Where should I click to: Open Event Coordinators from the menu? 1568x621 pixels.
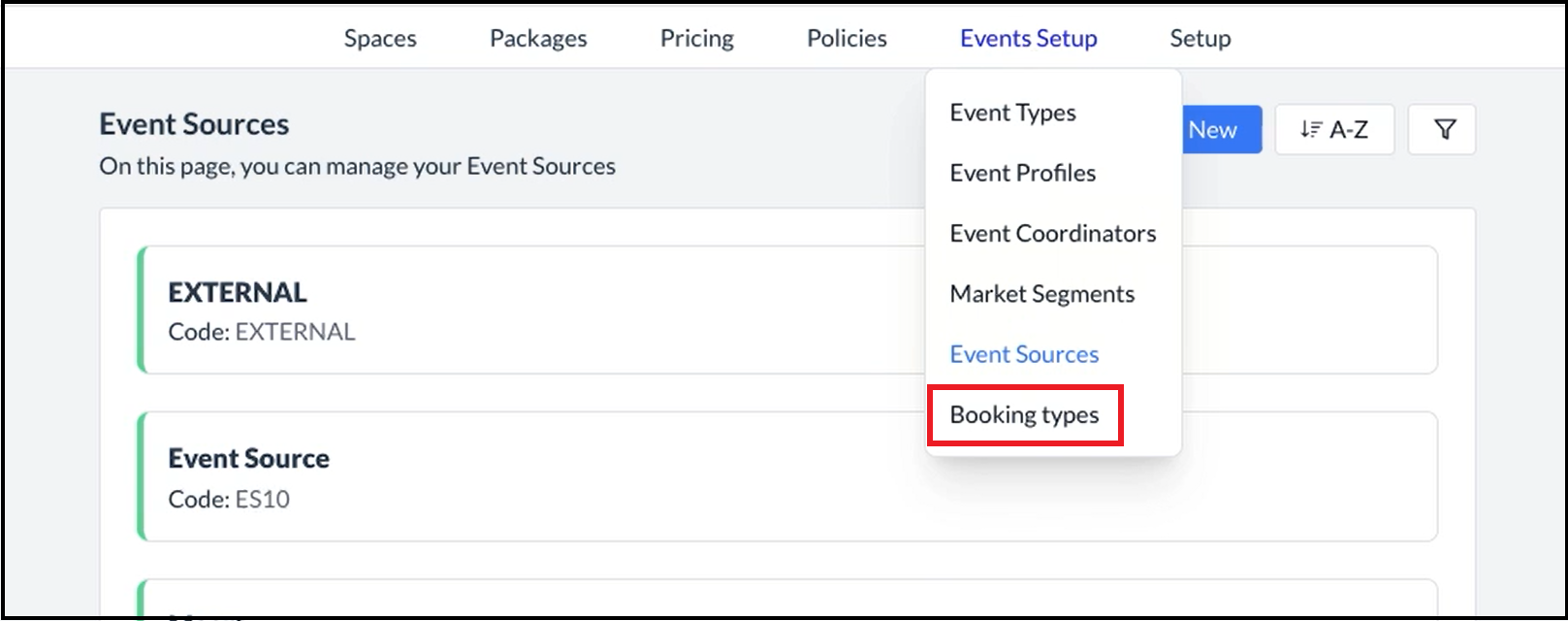pyautogui.click(x=1052, y=233)
